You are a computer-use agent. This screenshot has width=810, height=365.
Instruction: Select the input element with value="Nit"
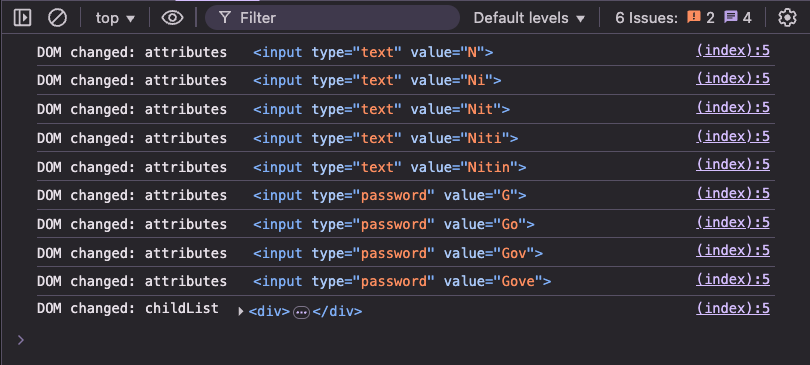click(x=381, y=109)
